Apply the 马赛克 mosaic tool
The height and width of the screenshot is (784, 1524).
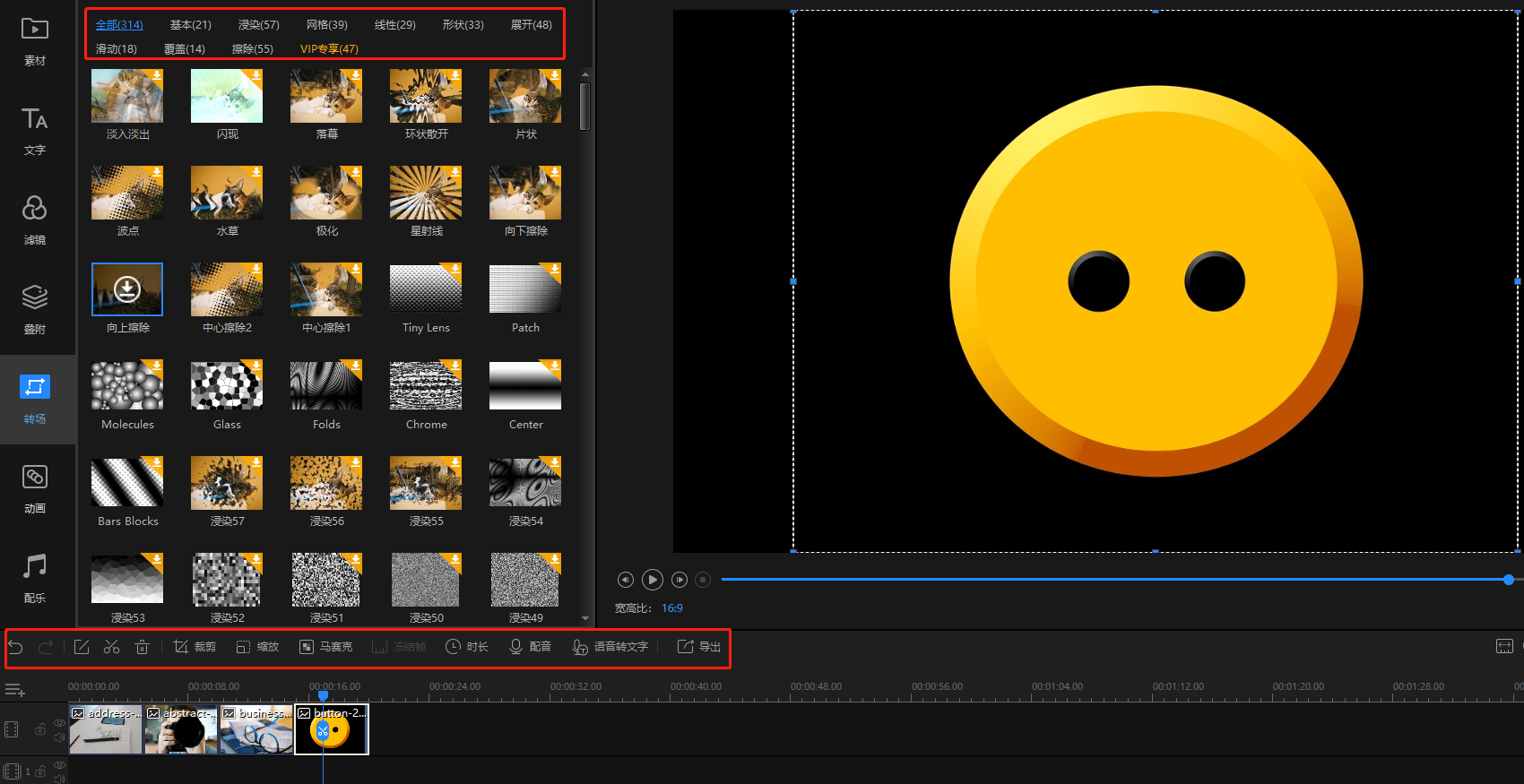click(325, 647)
